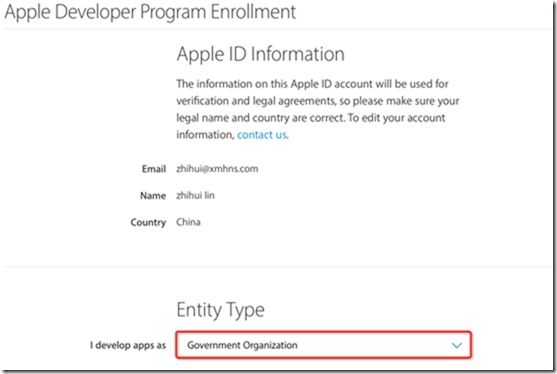557x374 pixels.
Task: Click the 'Name' field label
Action: tap(153, 196)
